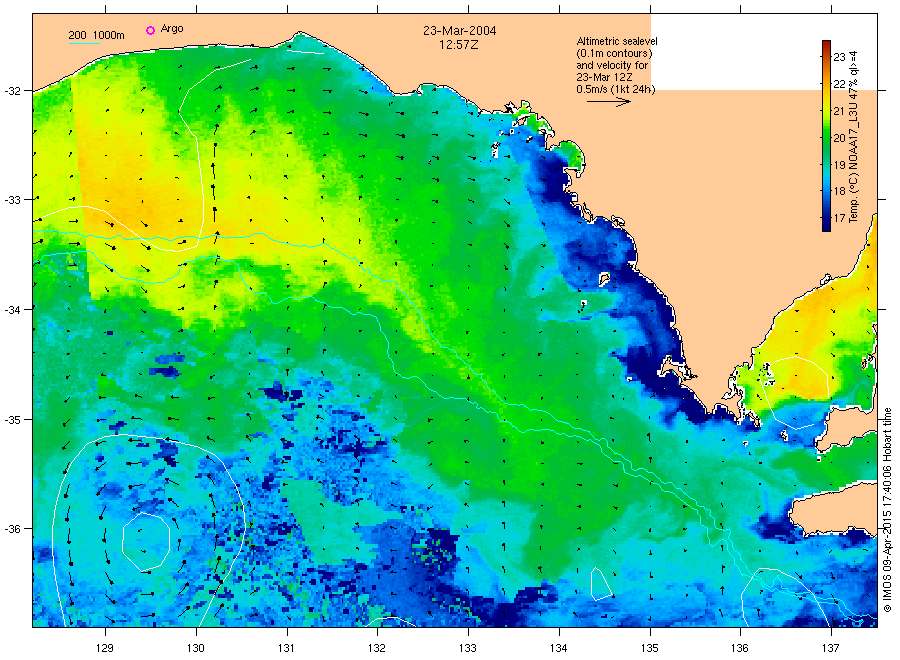Click the 136 longitude axis label
Viewport: 900px width, 660px height.
[740, 648]
